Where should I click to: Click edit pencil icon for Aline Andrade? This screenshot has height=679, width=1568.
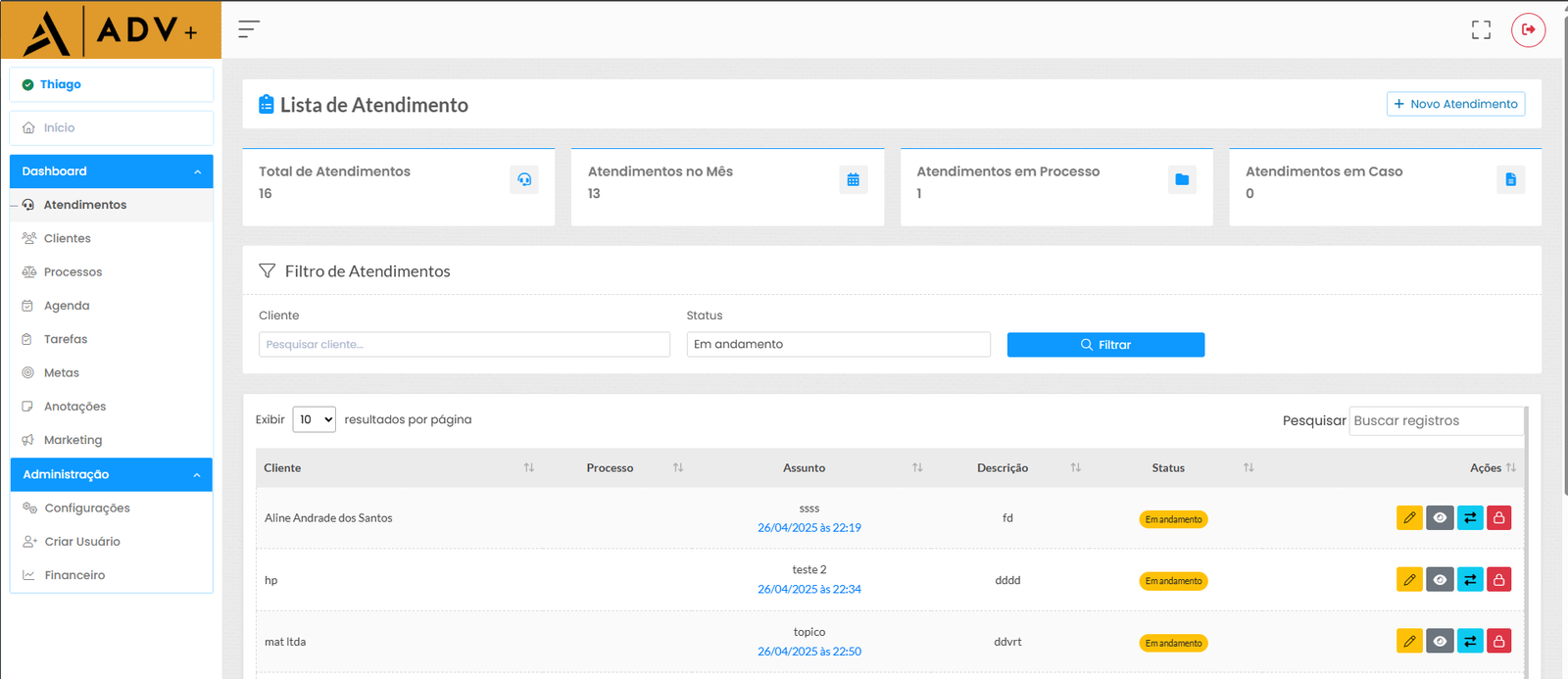(1409, 518)
